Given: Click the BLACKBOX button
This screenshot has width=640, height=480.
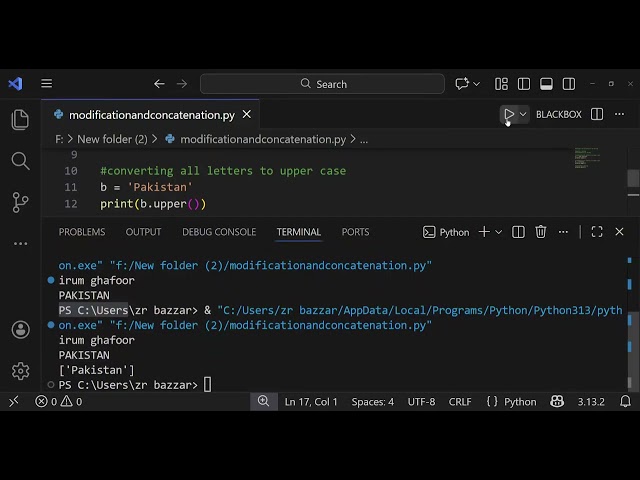Looking at the screenshot, I should pyautogui.click(x=558, y=114).
